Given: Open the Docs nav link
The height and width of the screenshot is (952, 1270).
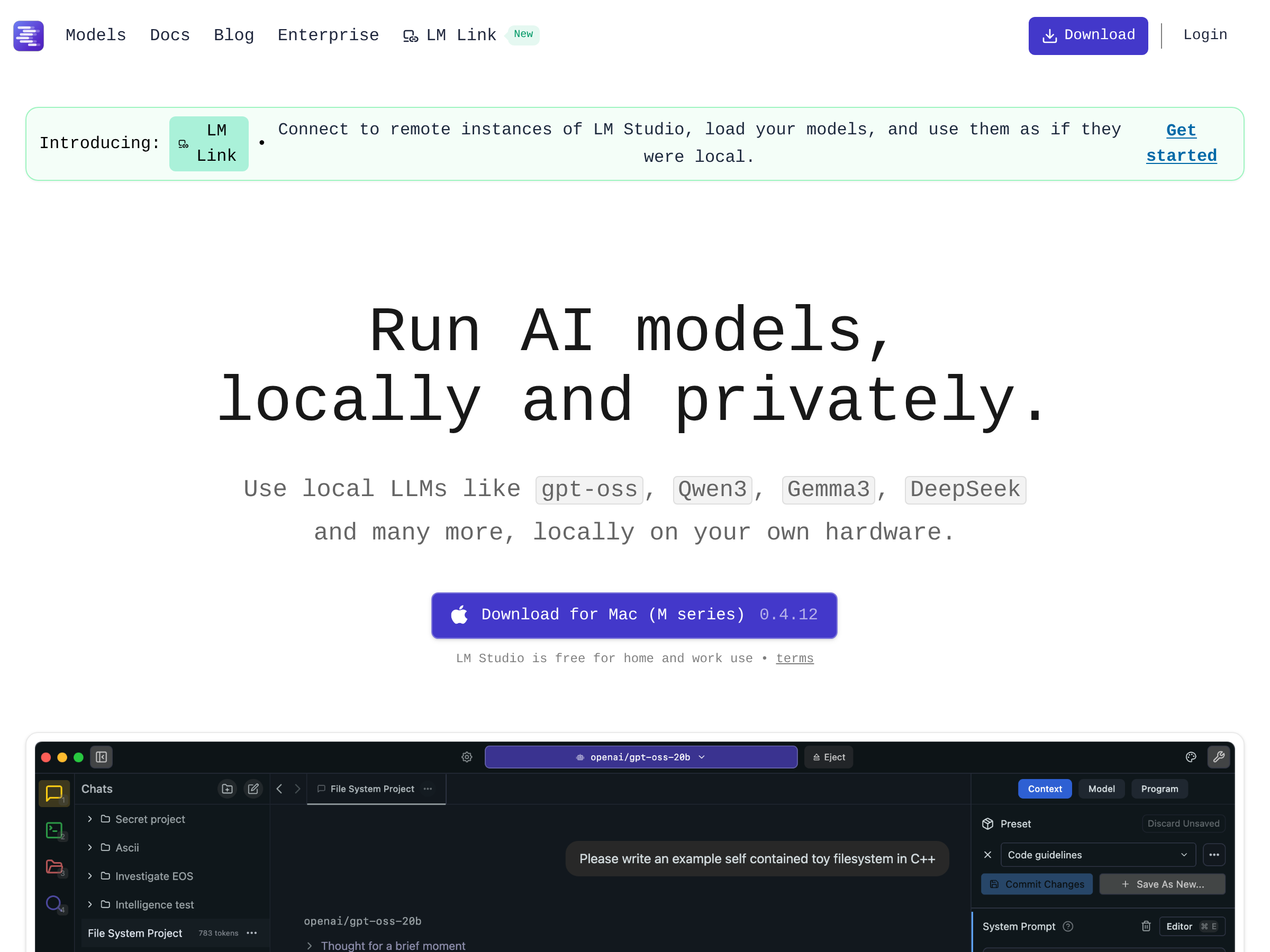Looking at the screenshot, I should 170,35.
